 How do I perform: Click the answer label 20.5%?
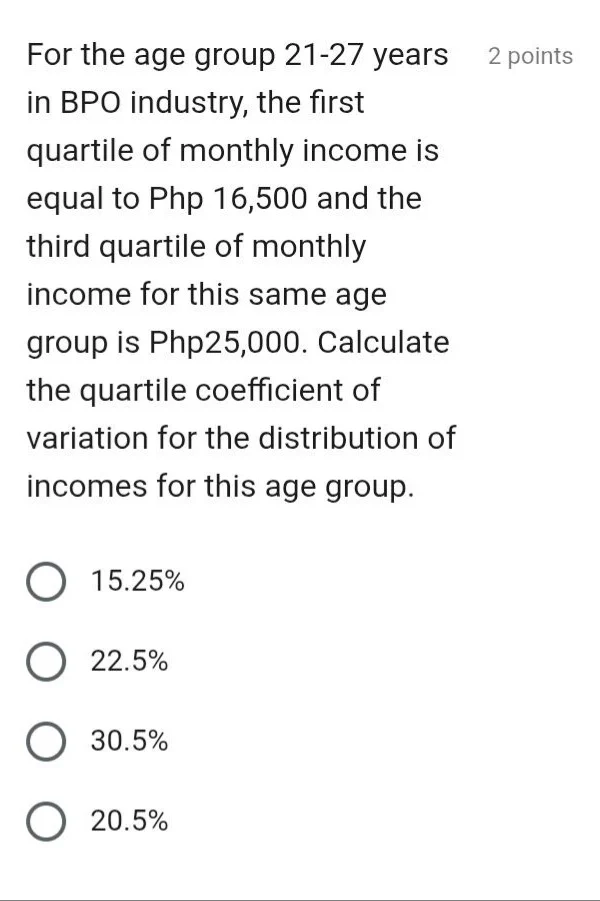130,820
